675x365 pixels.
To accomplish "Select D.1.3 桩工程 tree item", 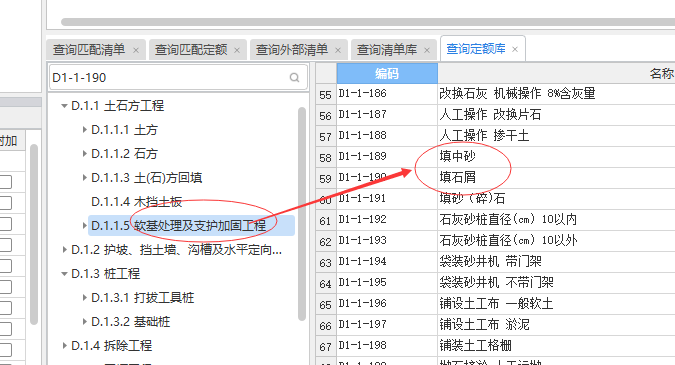I will tap(105, 274).
